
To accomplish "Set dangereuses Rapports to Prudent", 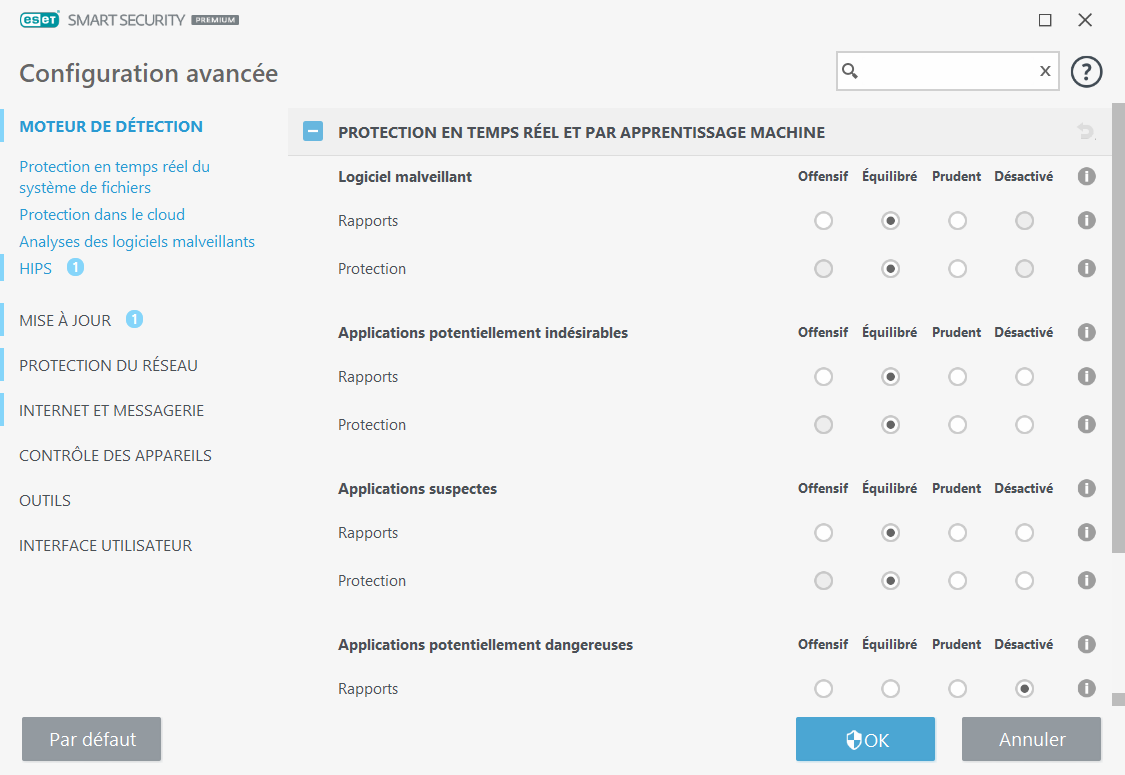I will pos(957,689).
